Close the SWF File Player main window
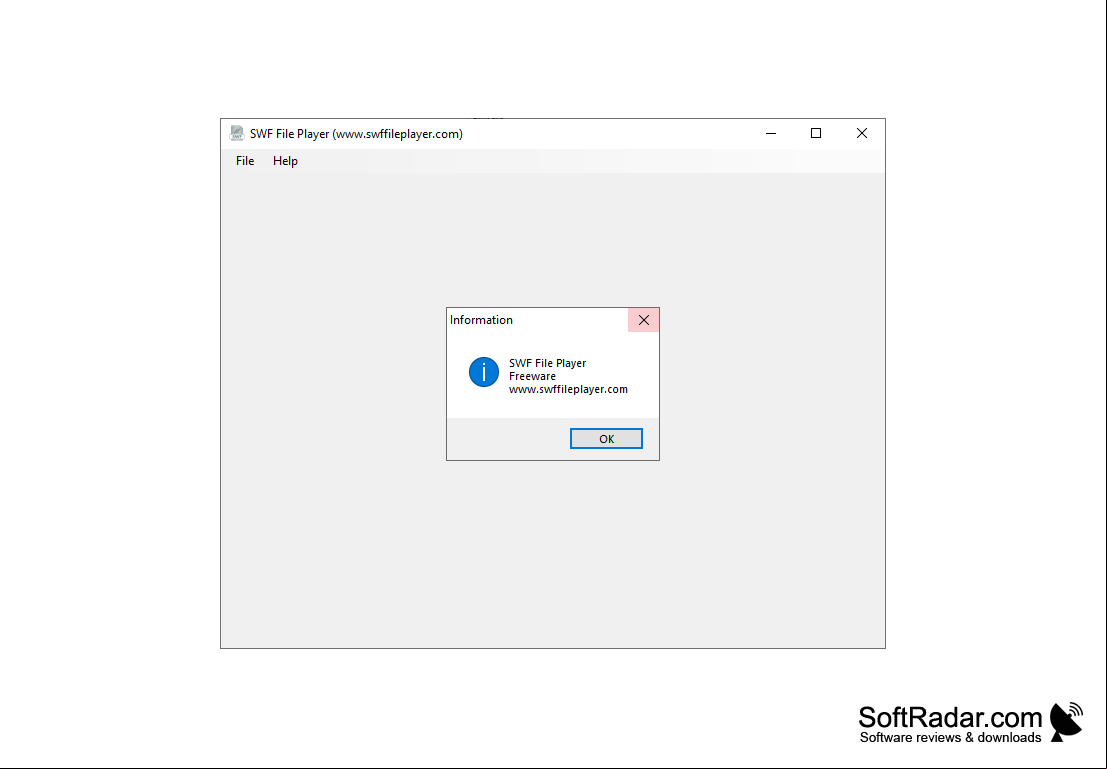The width and height of the screenshot is (1107, 769). [862, 133]
